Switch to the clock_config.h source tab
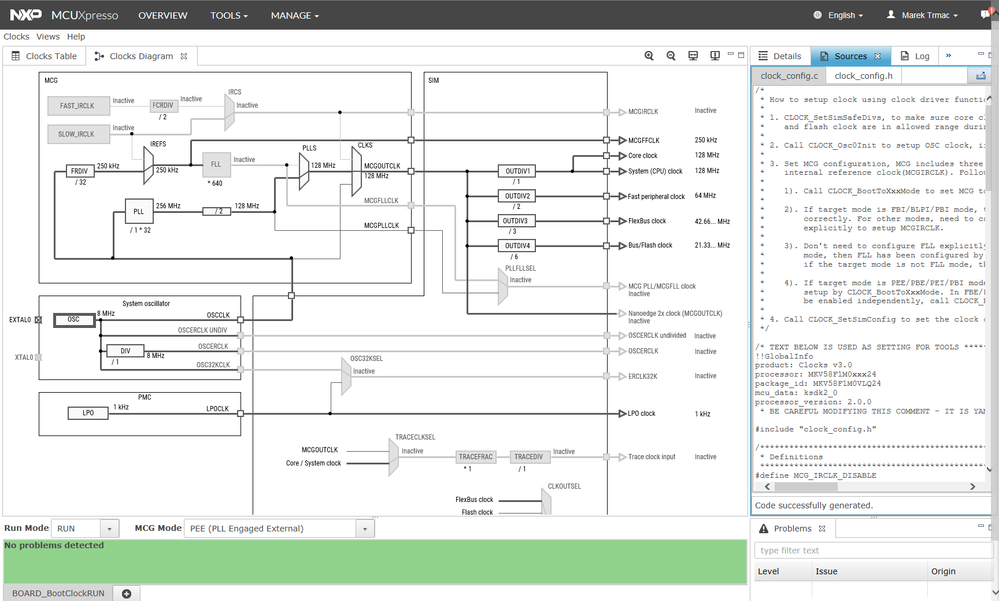This screenshot has height=601, width=999. [x=863, y=76]
